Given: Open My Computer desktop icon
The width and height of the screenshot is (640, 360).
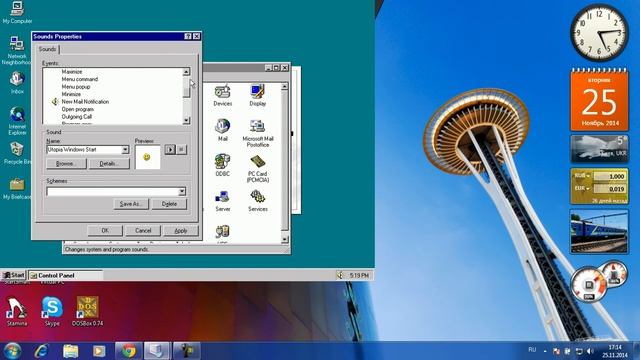Looking at the screenshot, I should click(17, 12).
